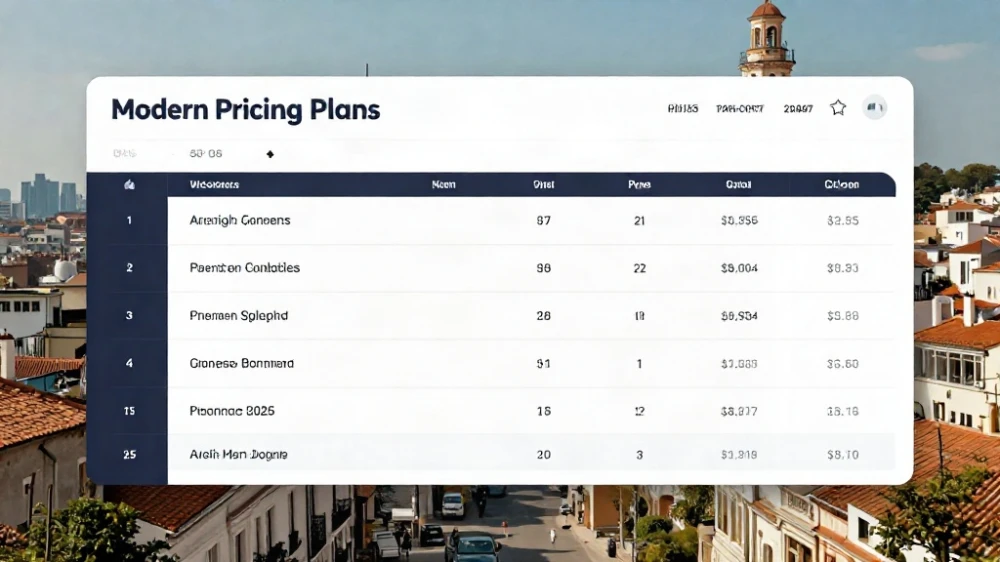The height and width of the screenshot is (562, 1000).
Task: Click the last column price in row 1
Action: click(x=842, y=221)
